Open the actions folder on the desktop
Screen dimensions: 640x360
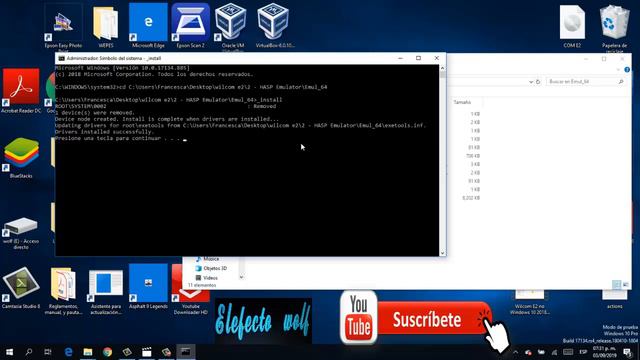614,300
